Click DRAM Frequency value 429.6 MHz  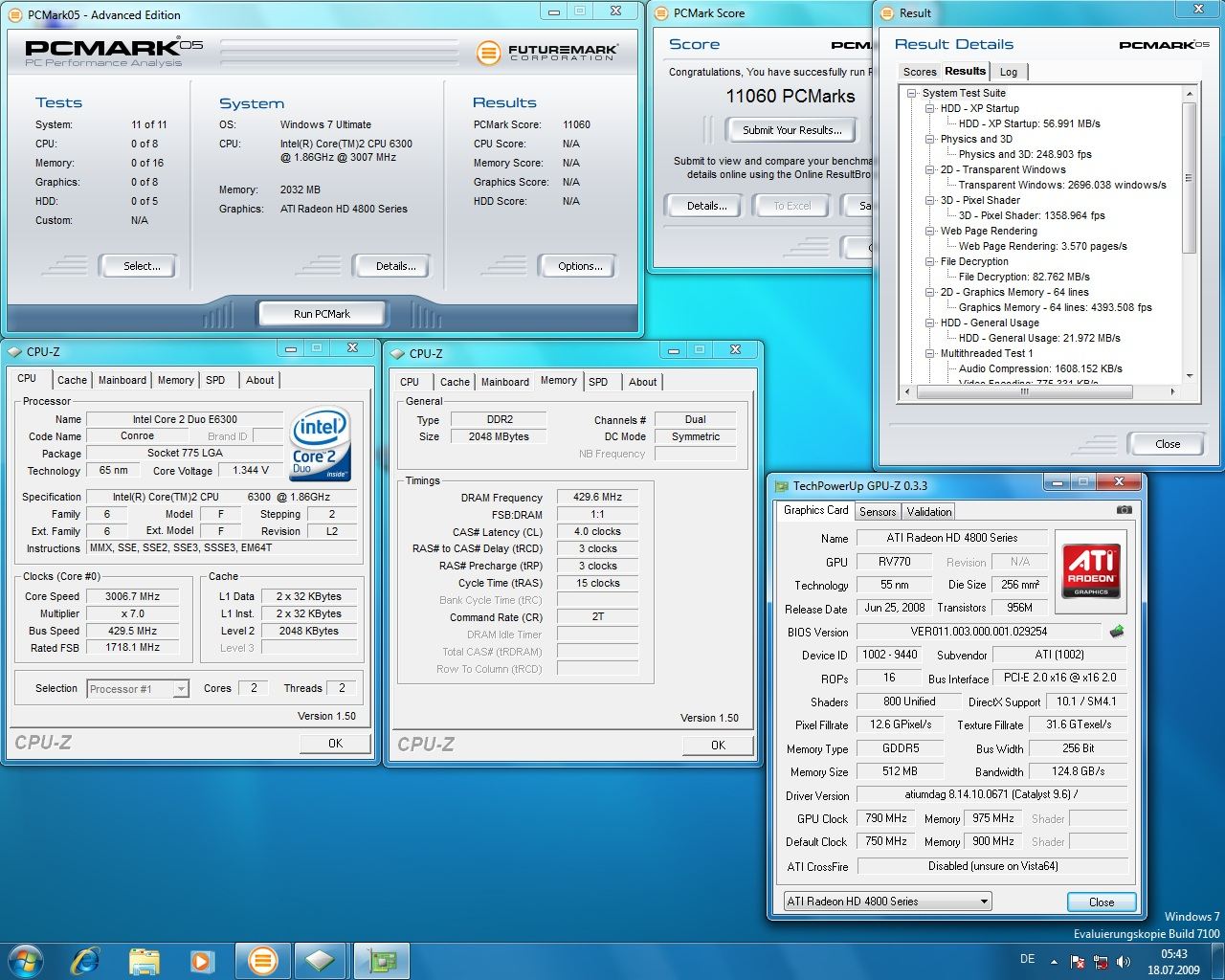[597, 498]
